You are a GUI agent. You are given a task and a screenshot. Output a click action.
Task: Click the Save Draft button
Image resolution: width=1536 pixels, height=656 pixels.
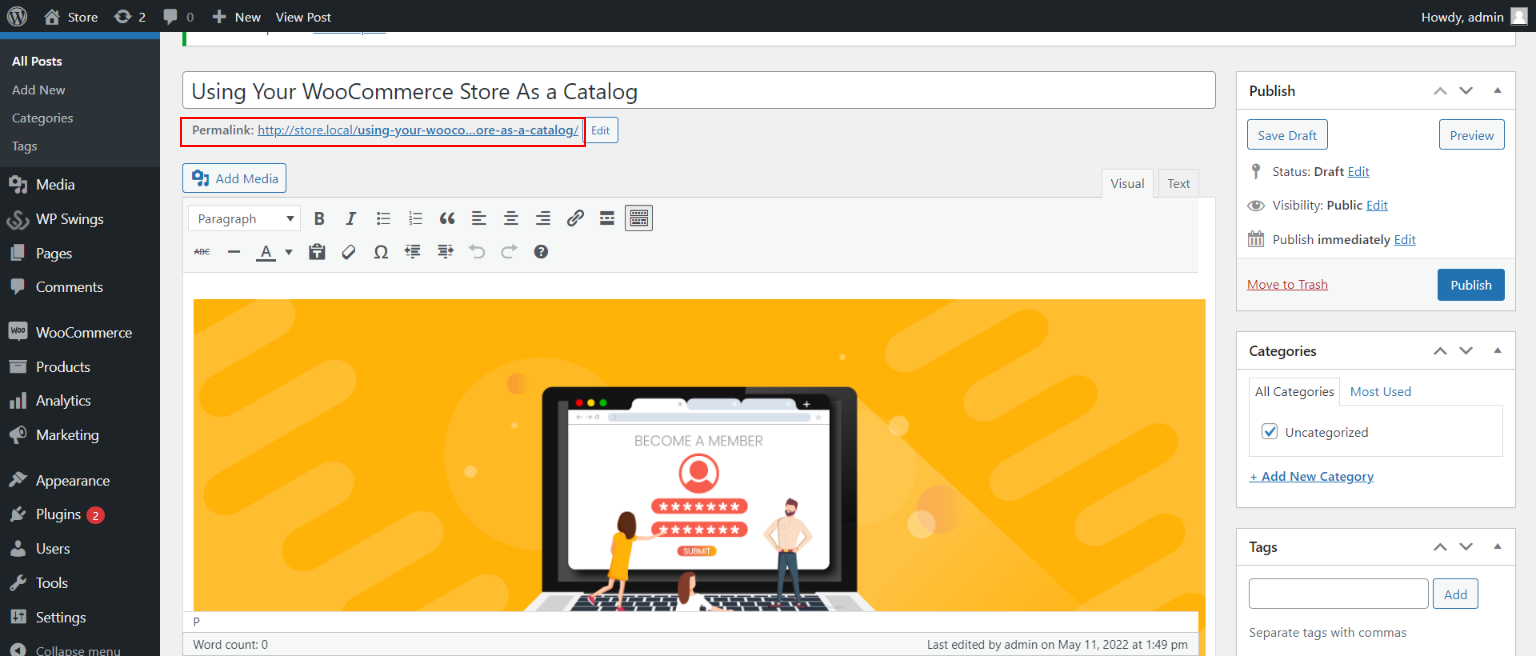coord(1287,135)
